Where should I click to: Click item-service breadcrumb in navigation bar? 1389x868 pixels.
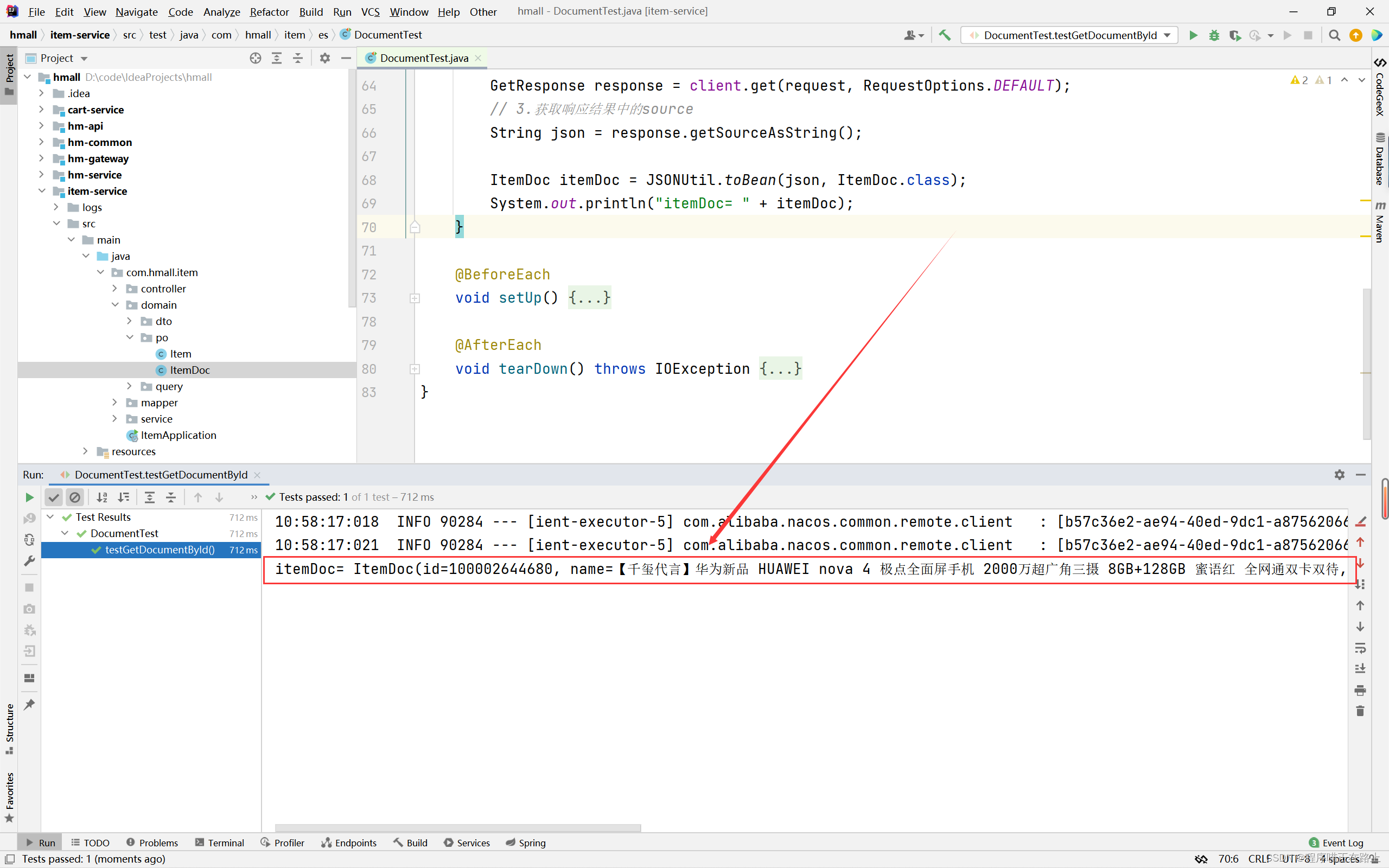[x=80, y=35]
